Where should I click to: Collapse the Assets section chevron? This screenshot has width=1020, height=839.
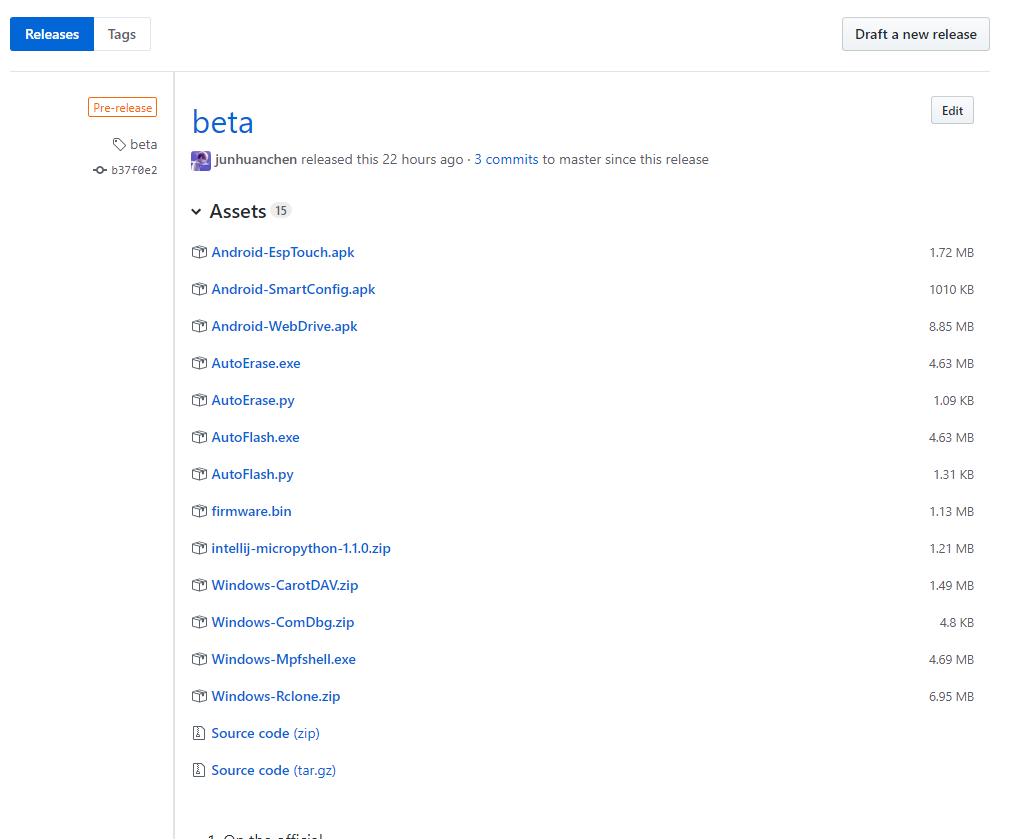(x=197, y=212)
